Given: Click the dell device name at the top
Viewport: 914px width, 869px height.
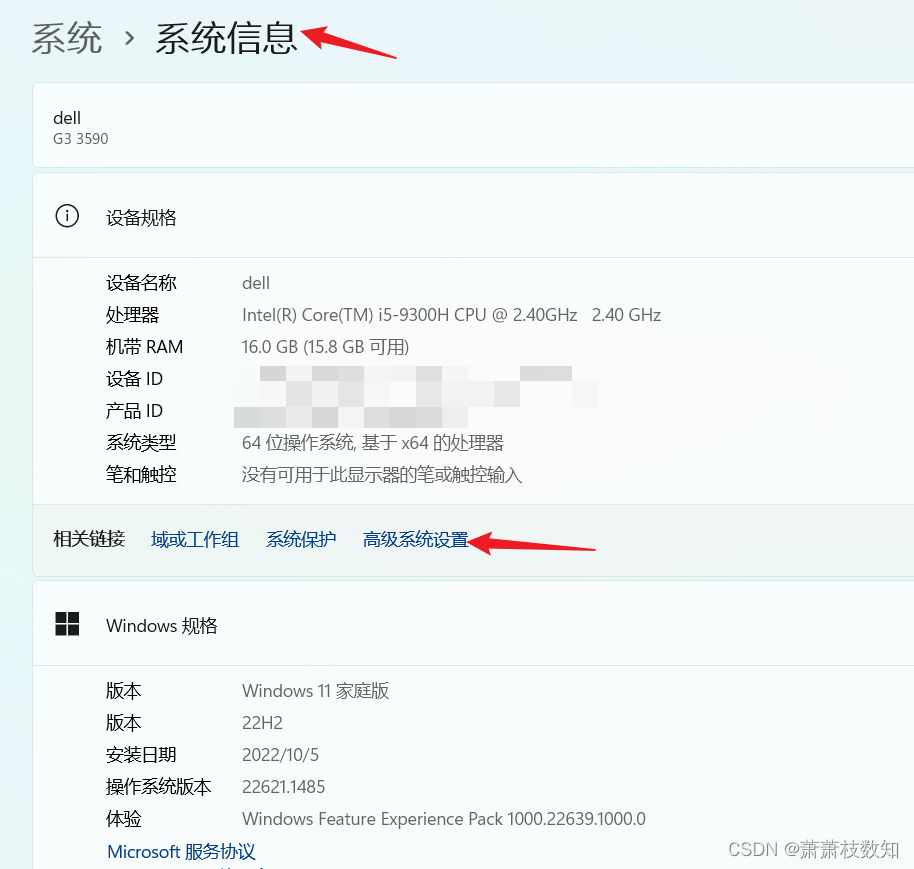Looking at the screenshot, I should coord(67,118).
